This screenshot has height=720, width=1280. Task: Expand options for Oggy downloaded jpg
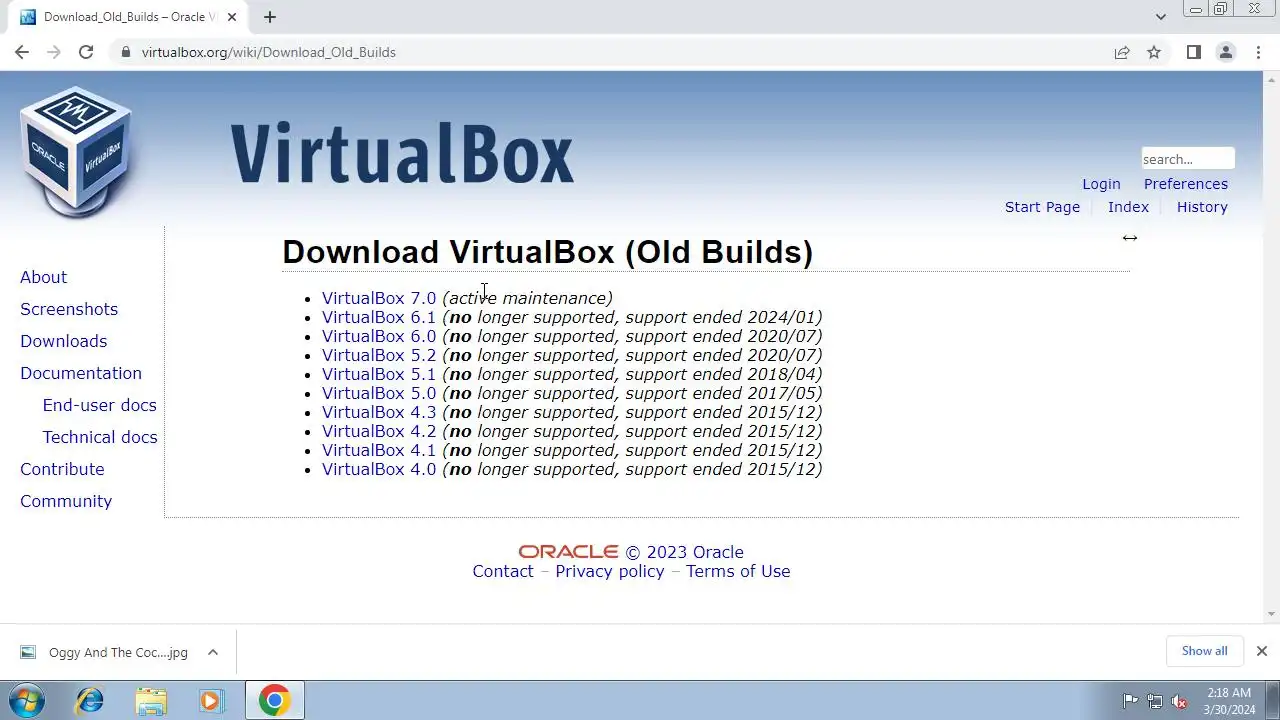[212, 652]
